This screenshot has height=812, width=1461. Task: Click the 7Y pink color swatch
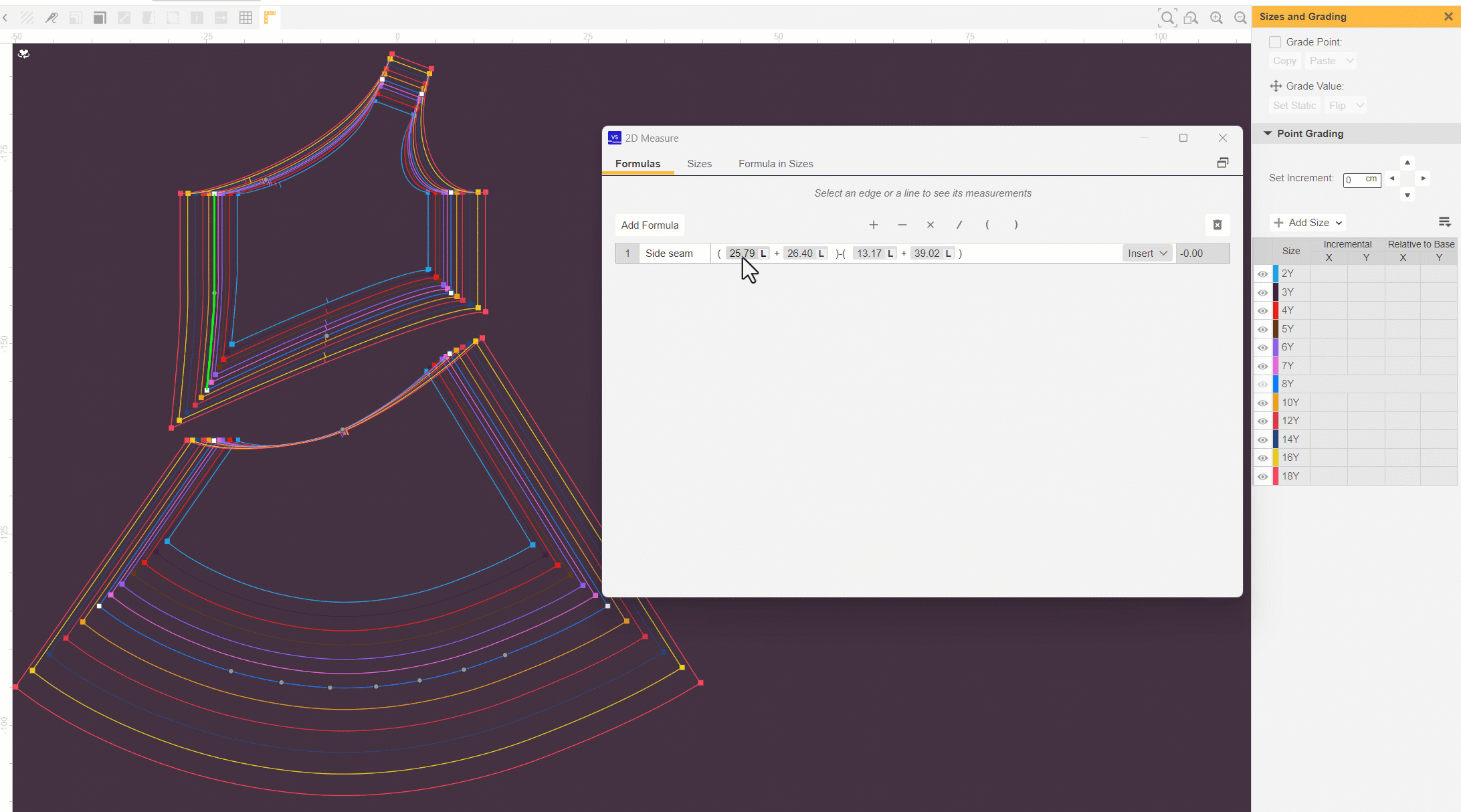click(x=1276, y=366)
